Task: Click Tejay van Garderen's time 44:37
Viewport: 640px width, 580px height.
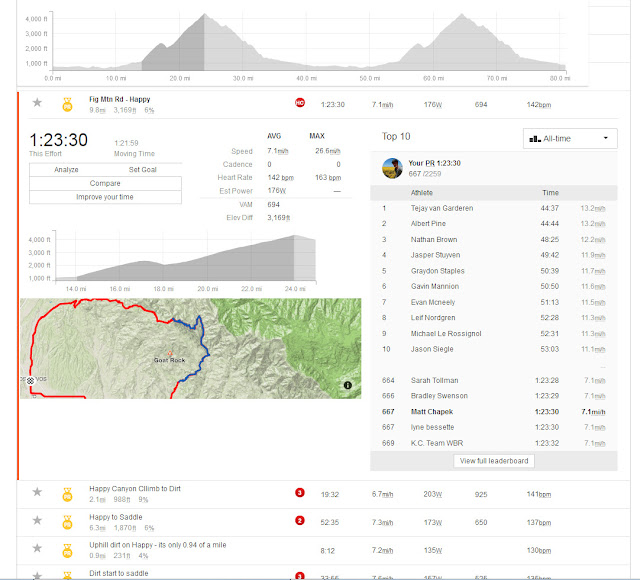Action: click(x=549, y=208)
